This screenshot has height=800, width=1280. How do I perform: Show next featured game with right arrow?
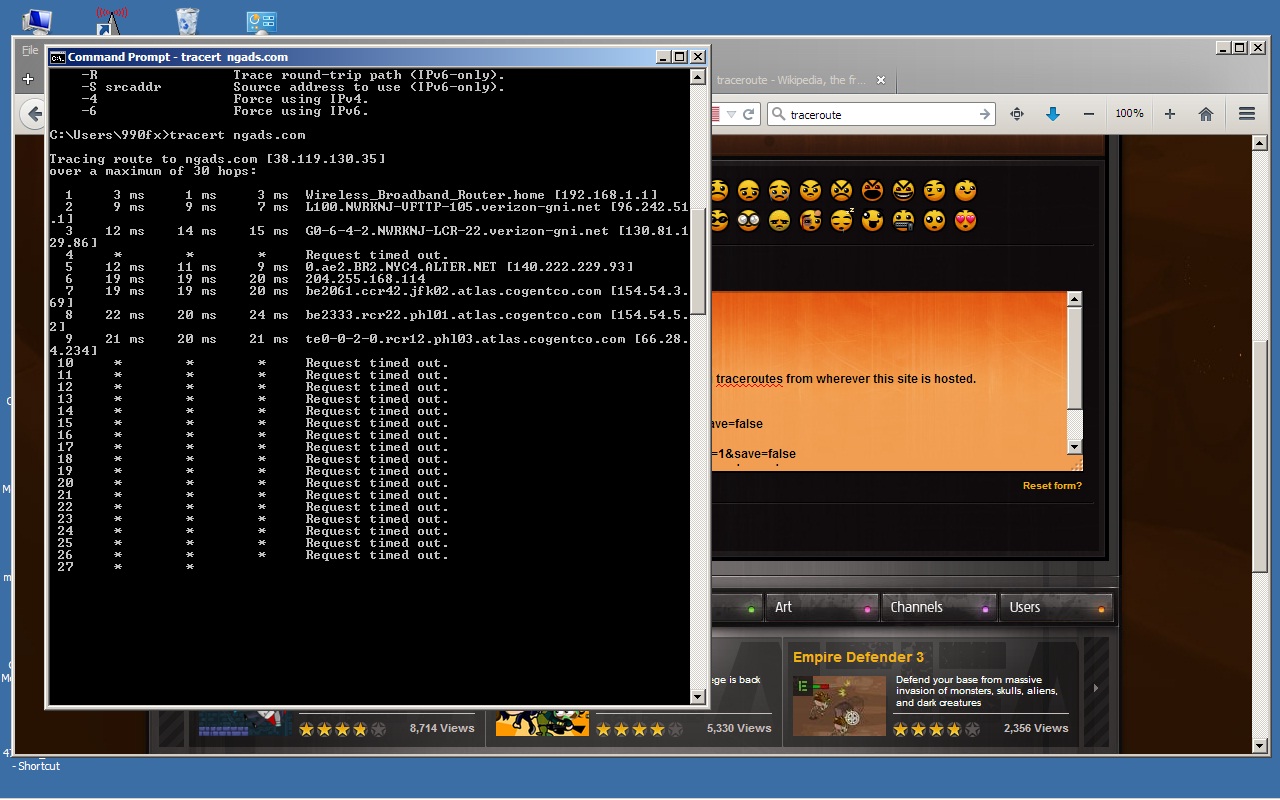click(x=1096, y=687)
